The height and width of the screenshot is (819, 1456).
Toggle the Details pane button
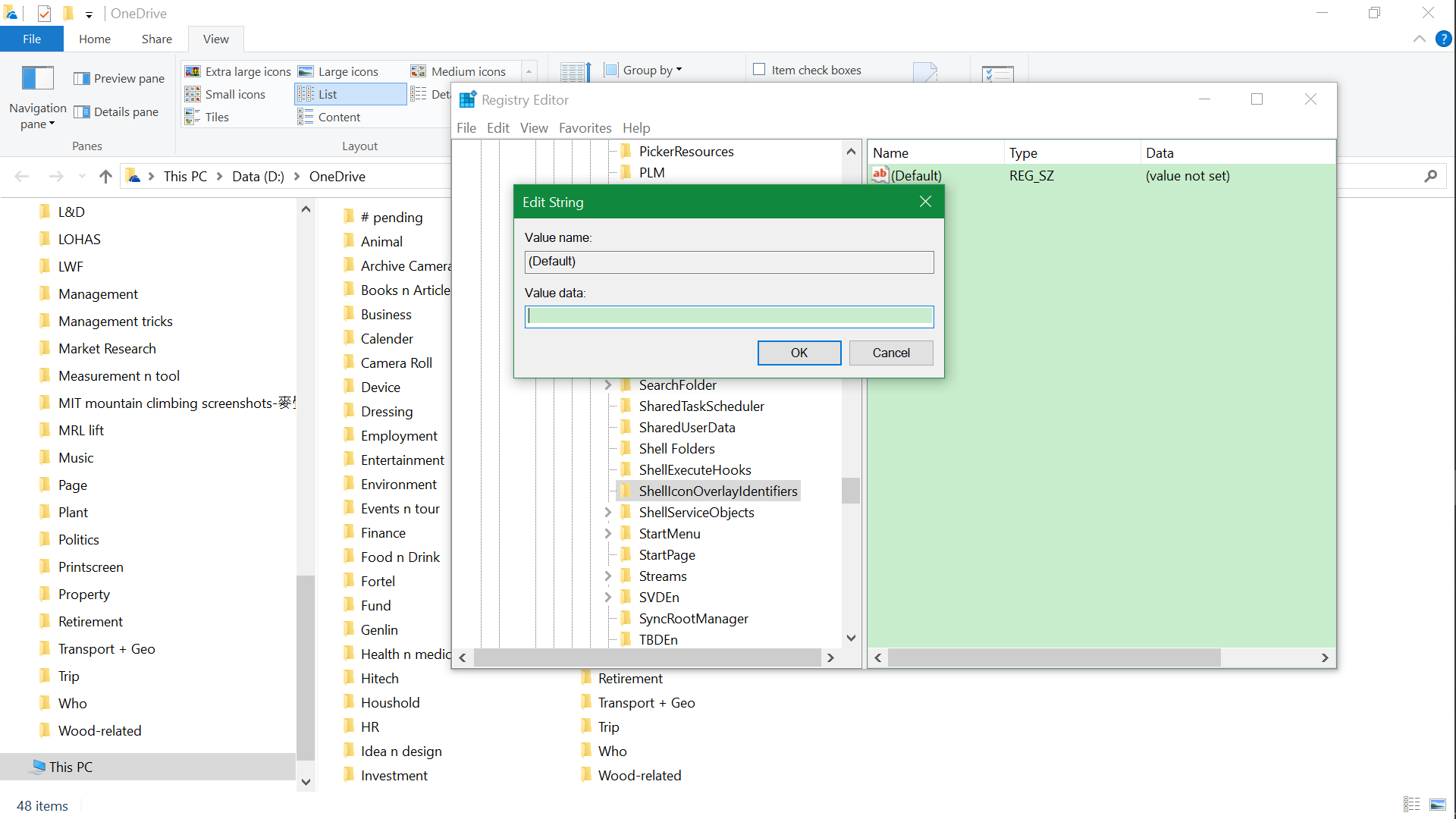116,111
